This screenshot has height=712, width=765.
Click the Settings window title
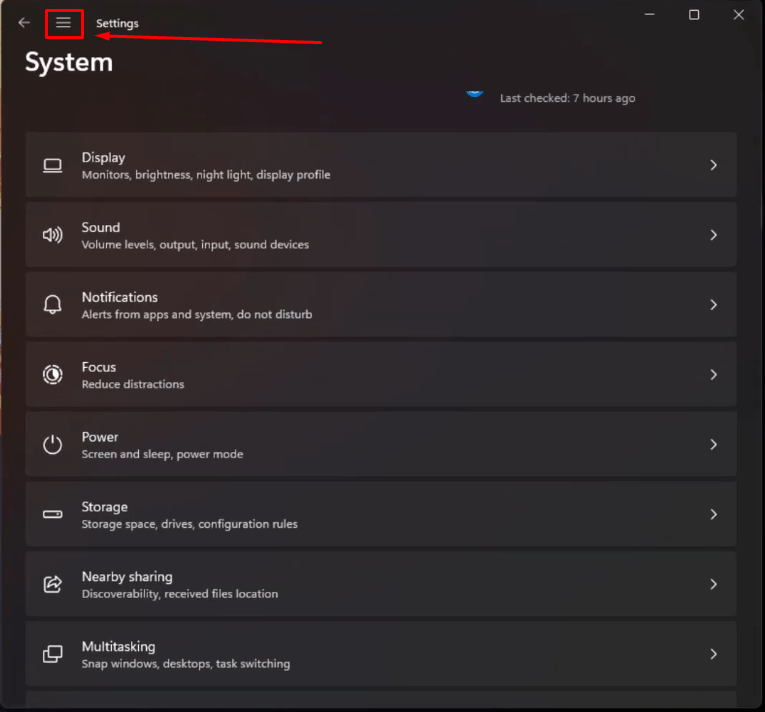[117, 23]
